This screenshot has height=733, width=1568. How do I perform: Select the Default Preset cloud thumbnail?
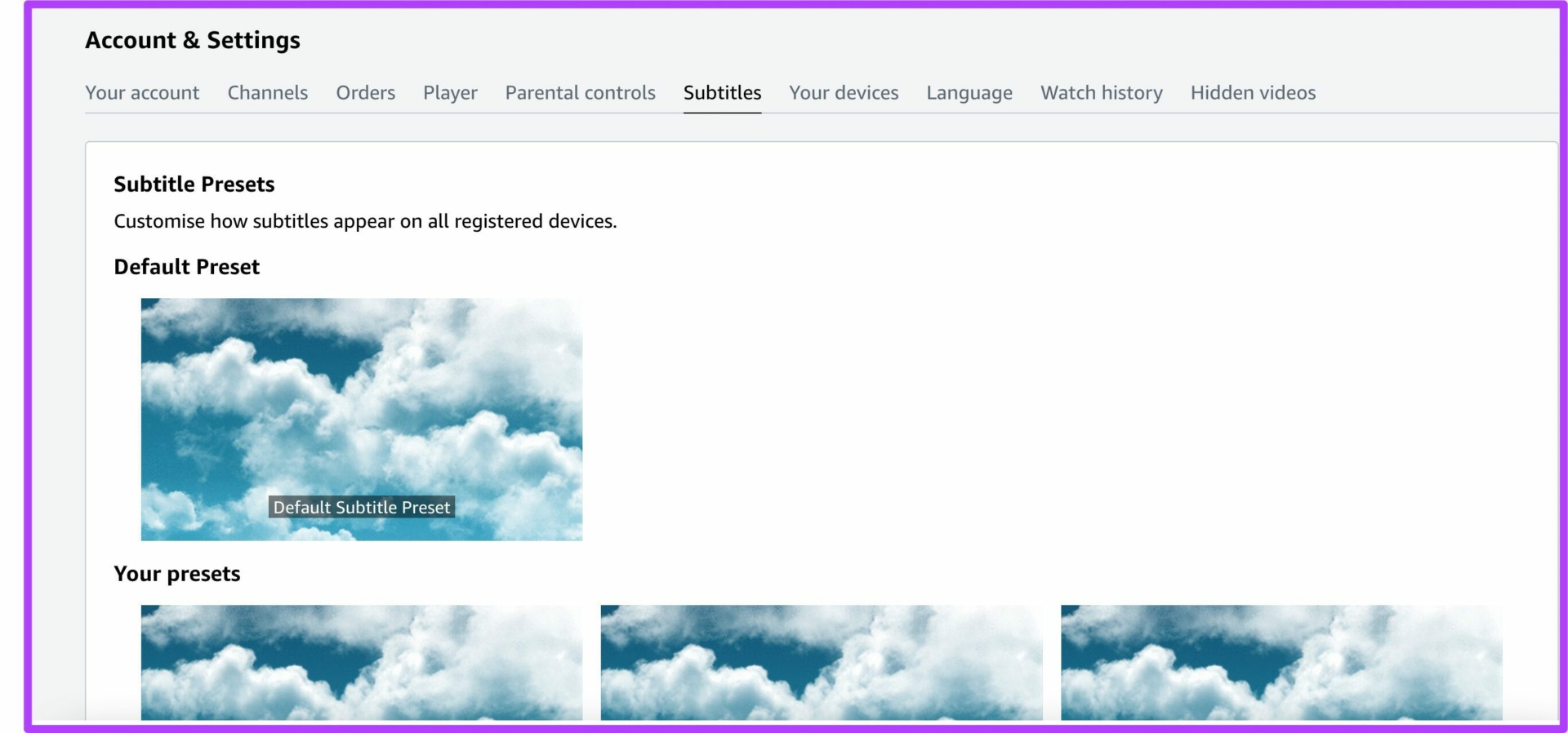(362, 419)
